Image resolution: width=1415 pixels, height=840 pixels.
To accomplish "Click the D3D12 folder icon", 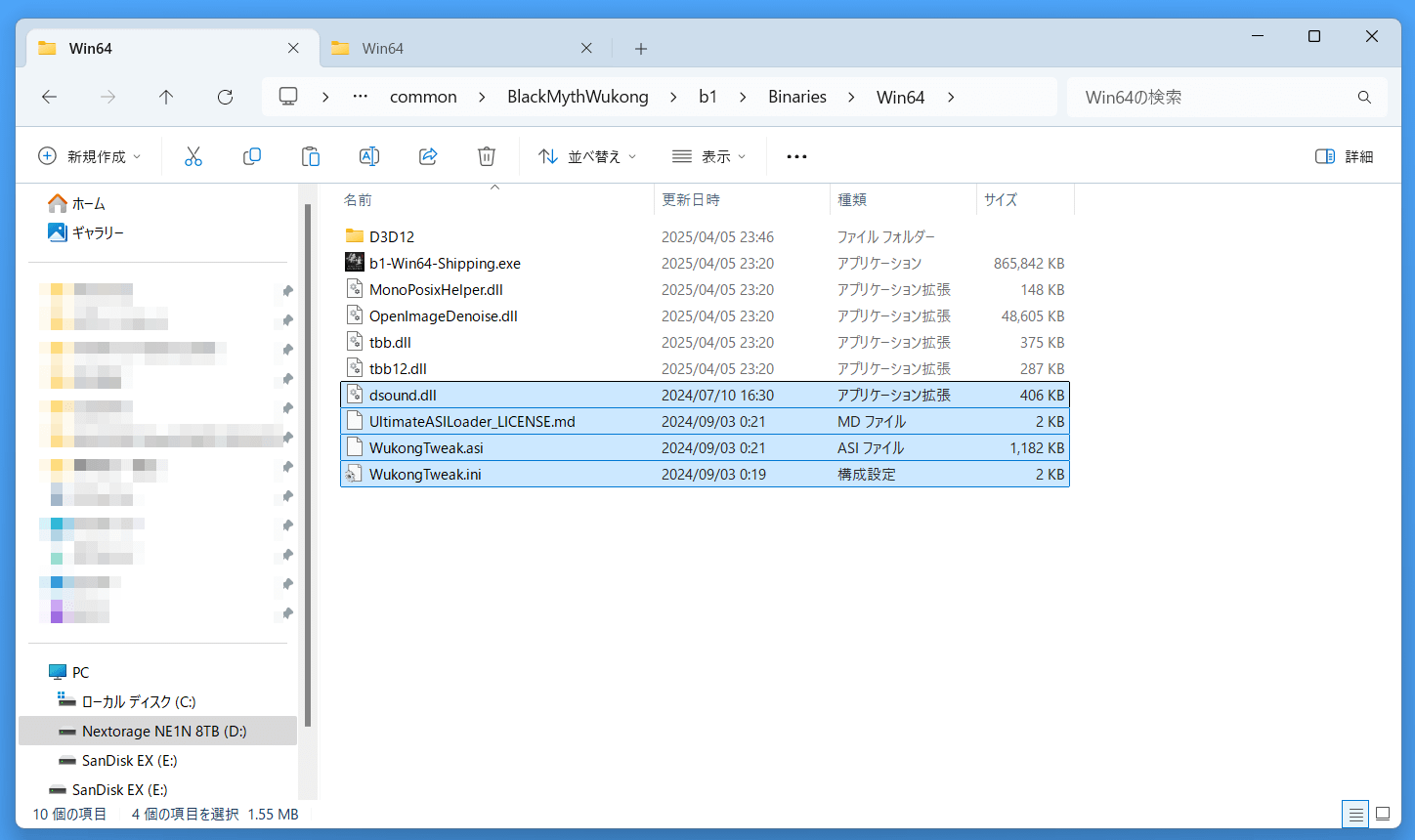I will coord(355,236).
